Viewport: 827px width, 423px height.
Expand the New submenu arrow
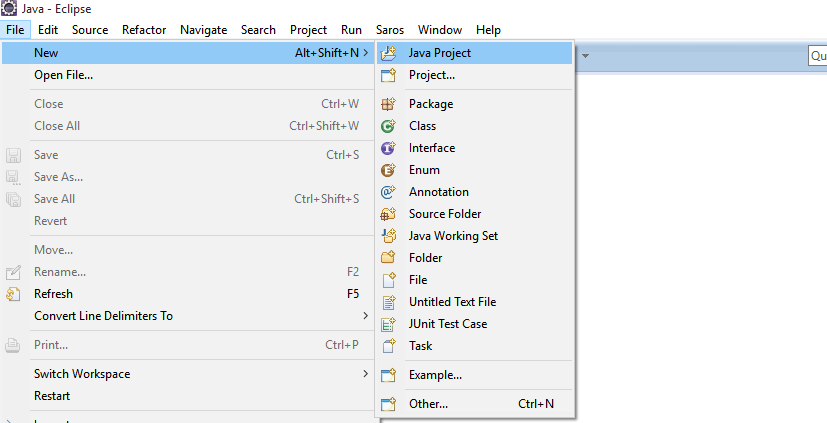click(x=366, y=53)
